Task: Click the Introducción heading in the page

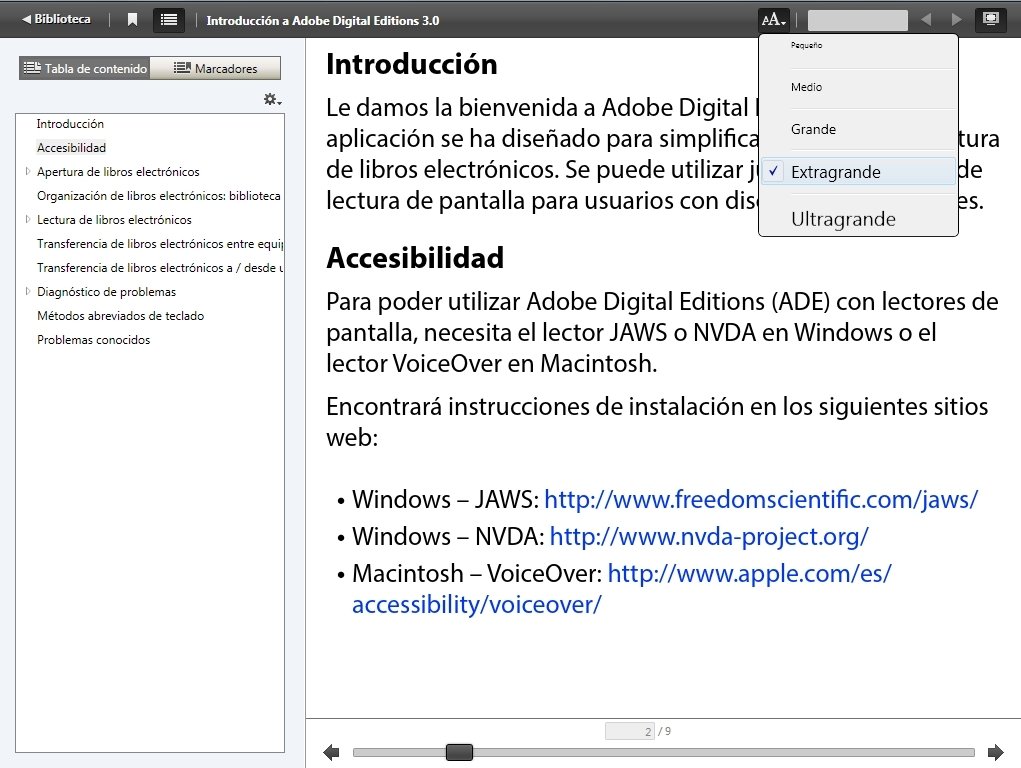Action: pos(412,64)
